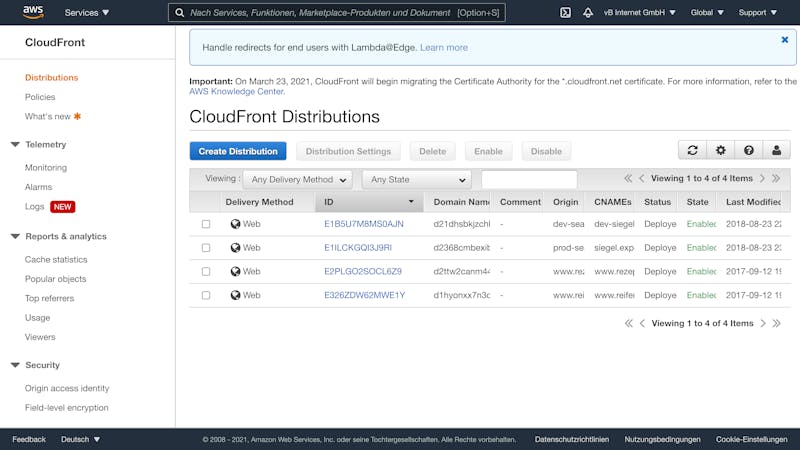The image size is (800, 450).
Task: Open the Any Delivery Method dropdown
Action: [x=298, y=180]
